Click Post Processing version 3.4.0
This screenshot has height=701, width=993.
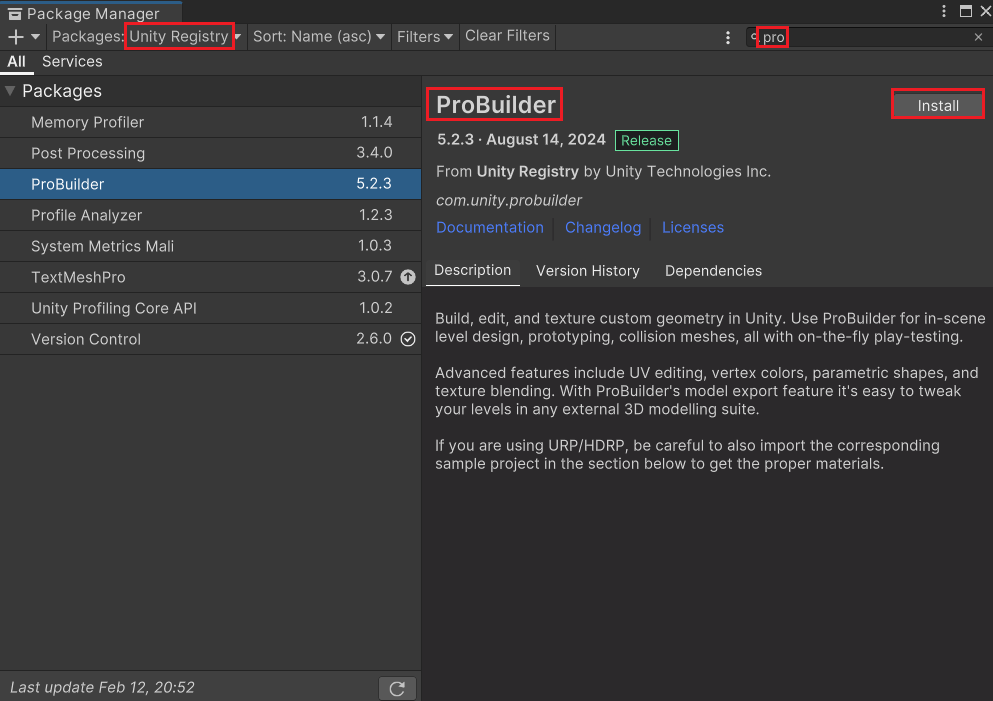coord(374,153)
